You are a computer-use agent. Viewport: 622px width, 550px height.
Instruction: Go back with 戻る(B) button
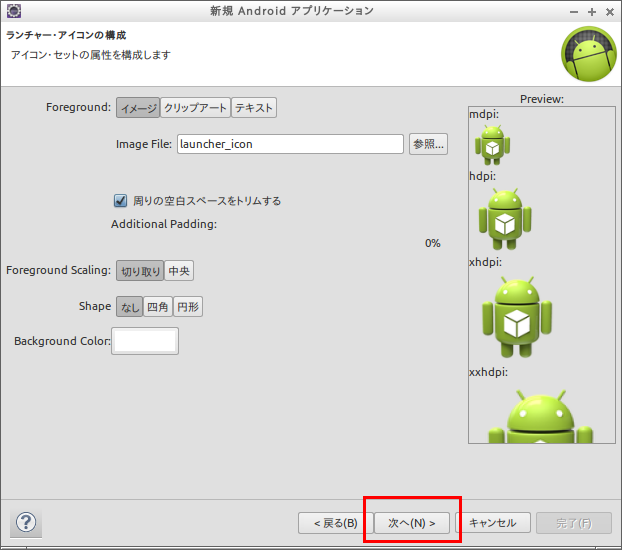point(336,523)
